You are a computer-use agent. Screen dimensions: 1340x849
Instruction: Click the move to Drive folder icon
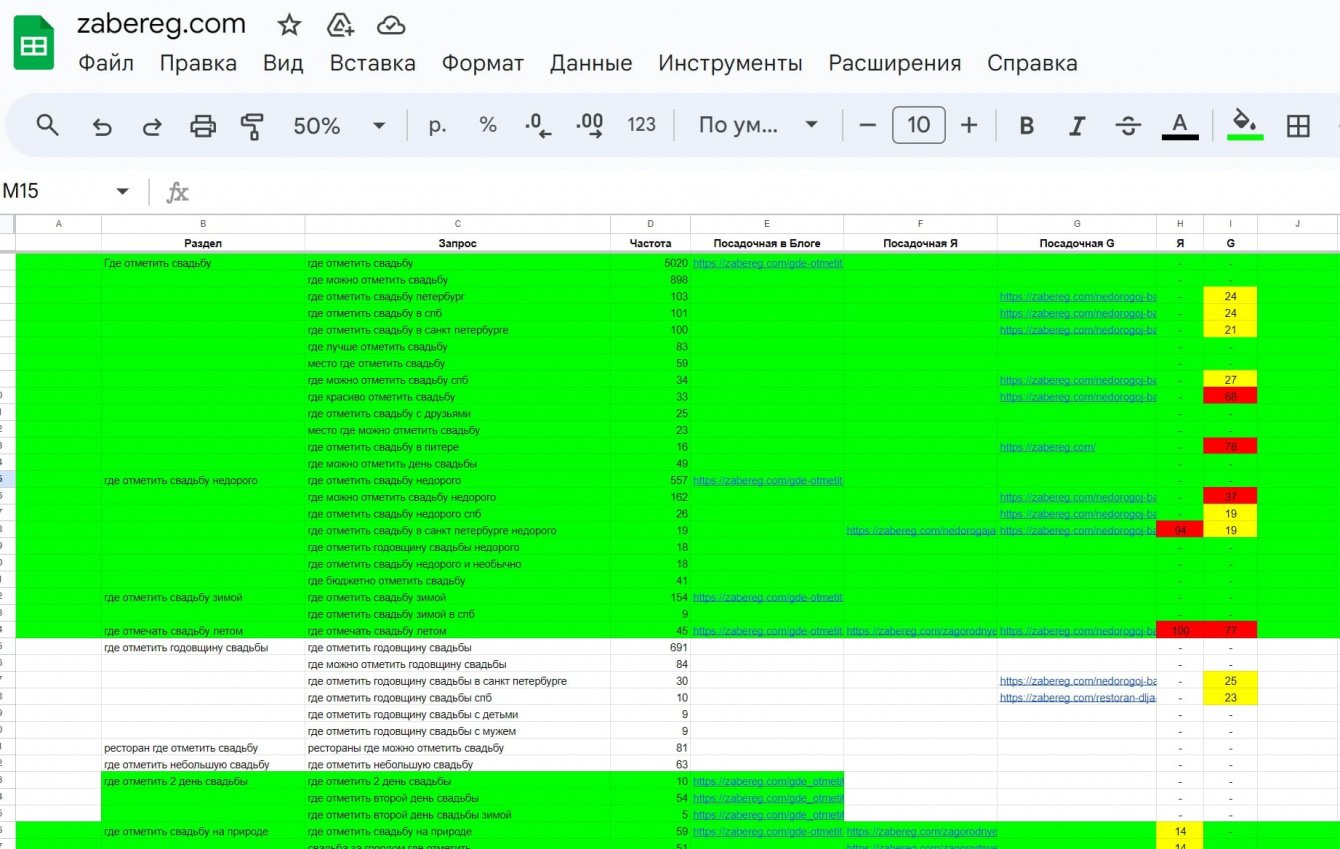(341, 25)
